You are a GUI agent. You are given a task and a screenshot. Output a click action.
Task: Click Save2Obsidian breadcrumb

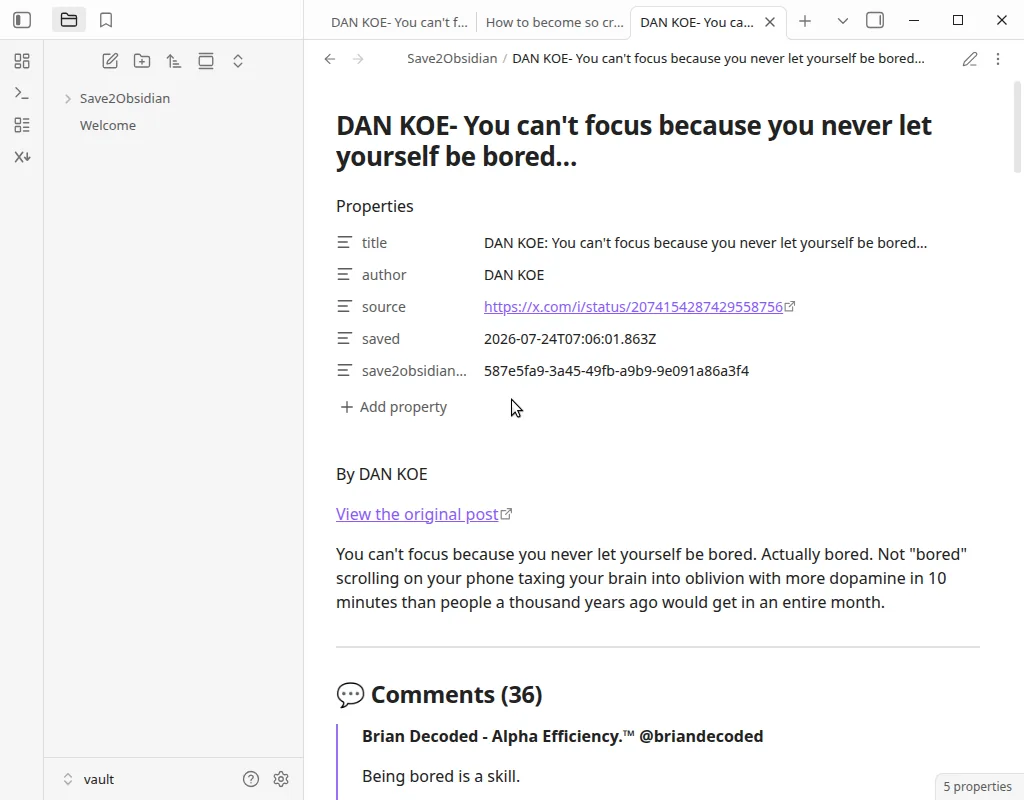452,59
